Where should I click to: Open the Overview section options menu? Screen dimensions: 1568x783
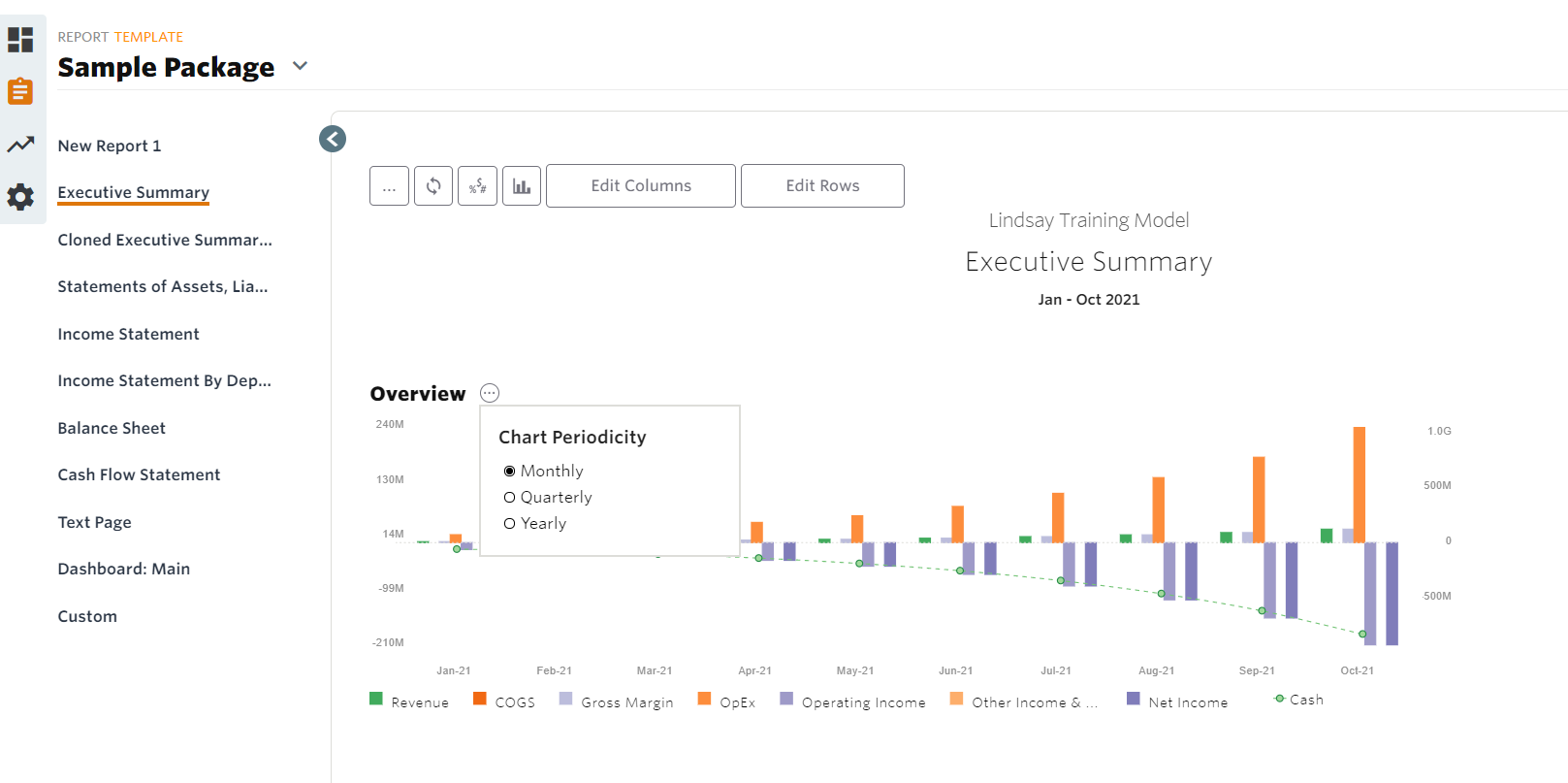pyautogui.click(x=490, y=393)
